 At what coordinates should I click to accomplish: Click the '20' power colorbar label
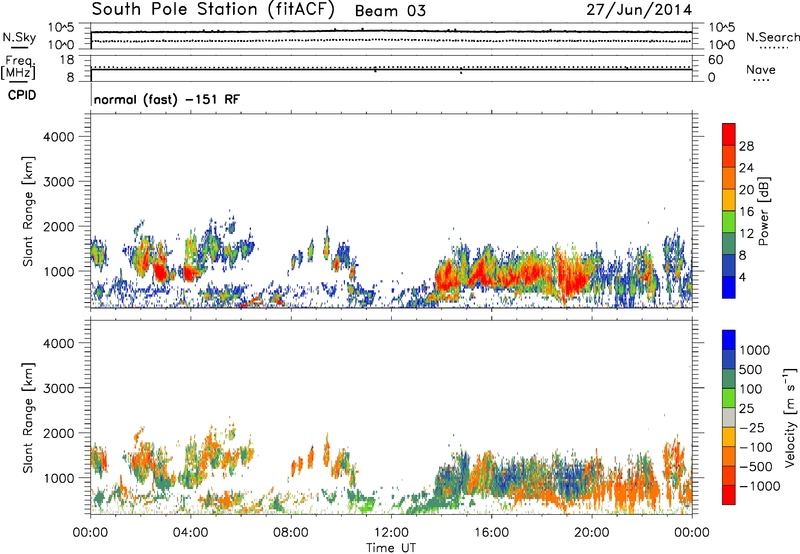click(x=746, y=190)
